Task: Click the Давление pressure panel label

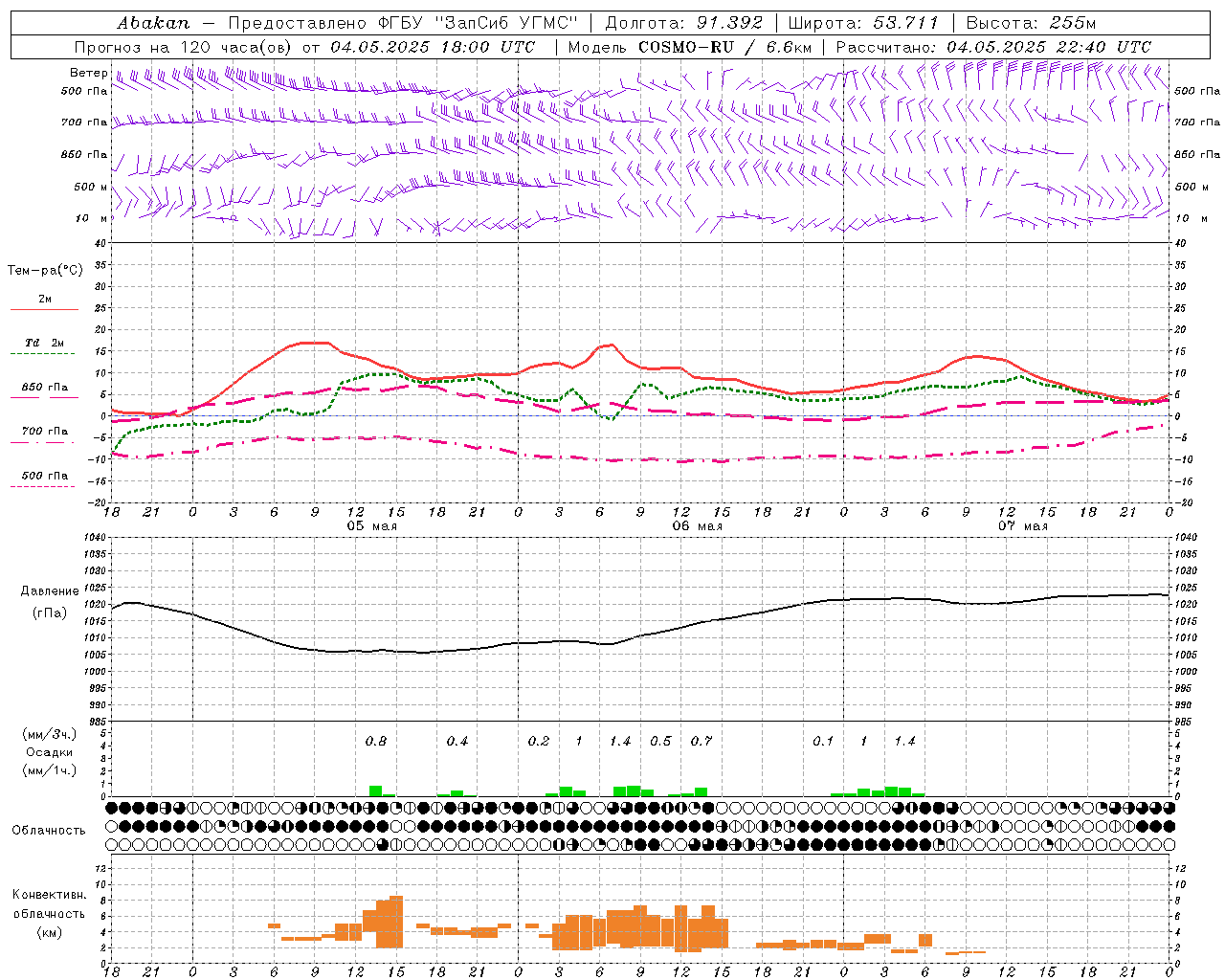Action: tap(50, 590)
